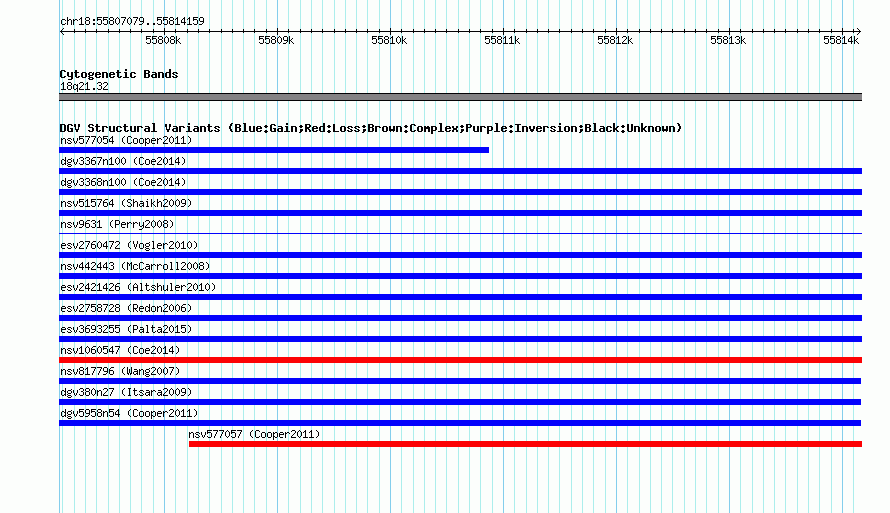Open the esv2760472 (Vogler2010) label
Screen dimensions: 890x513
[x=129, y=245]
